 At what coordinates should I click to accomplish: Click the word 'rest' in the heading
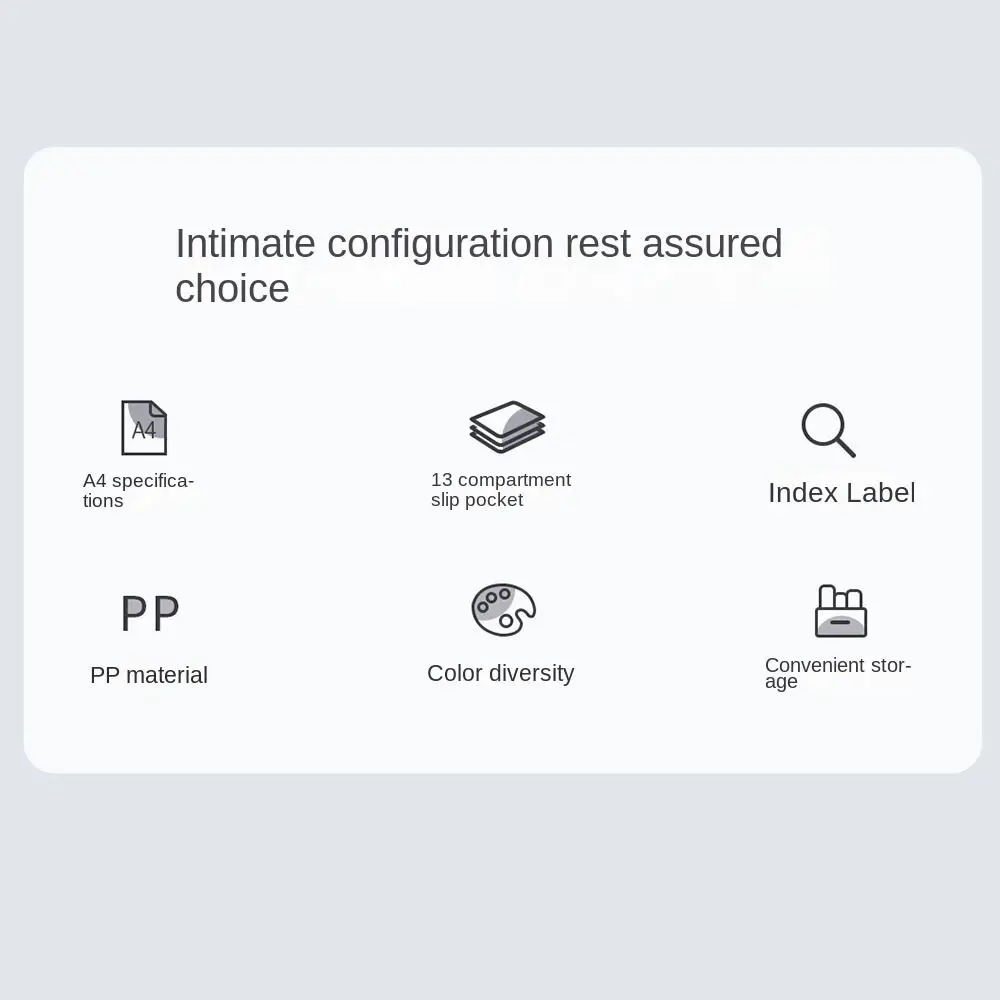(598, 244)
